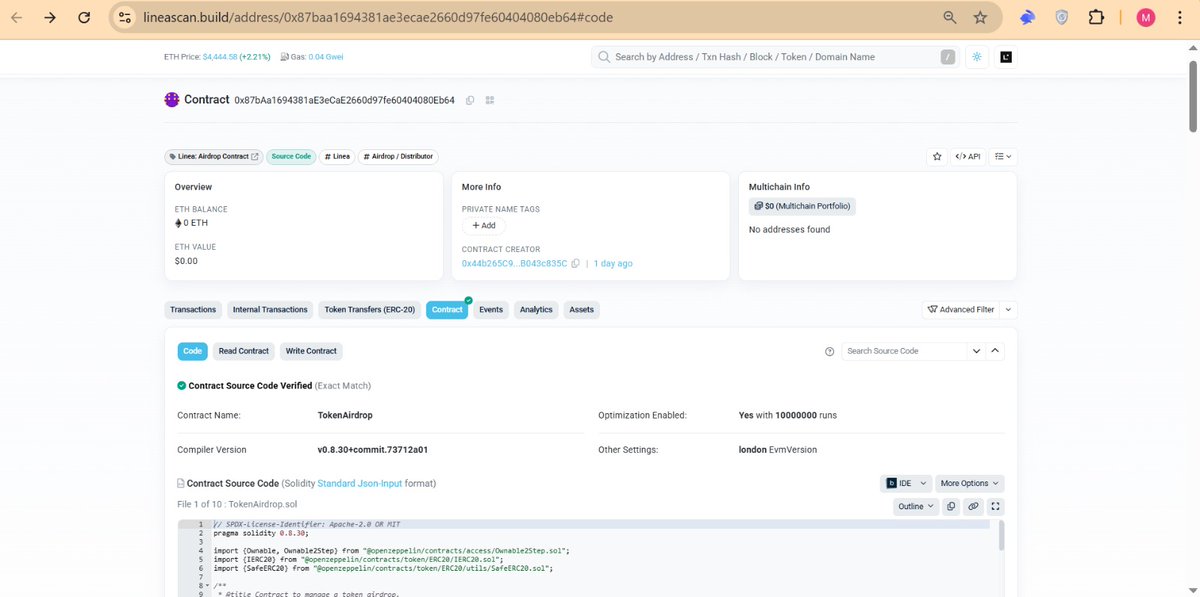Open the Chrome three-dot menu

[1181, 18]
